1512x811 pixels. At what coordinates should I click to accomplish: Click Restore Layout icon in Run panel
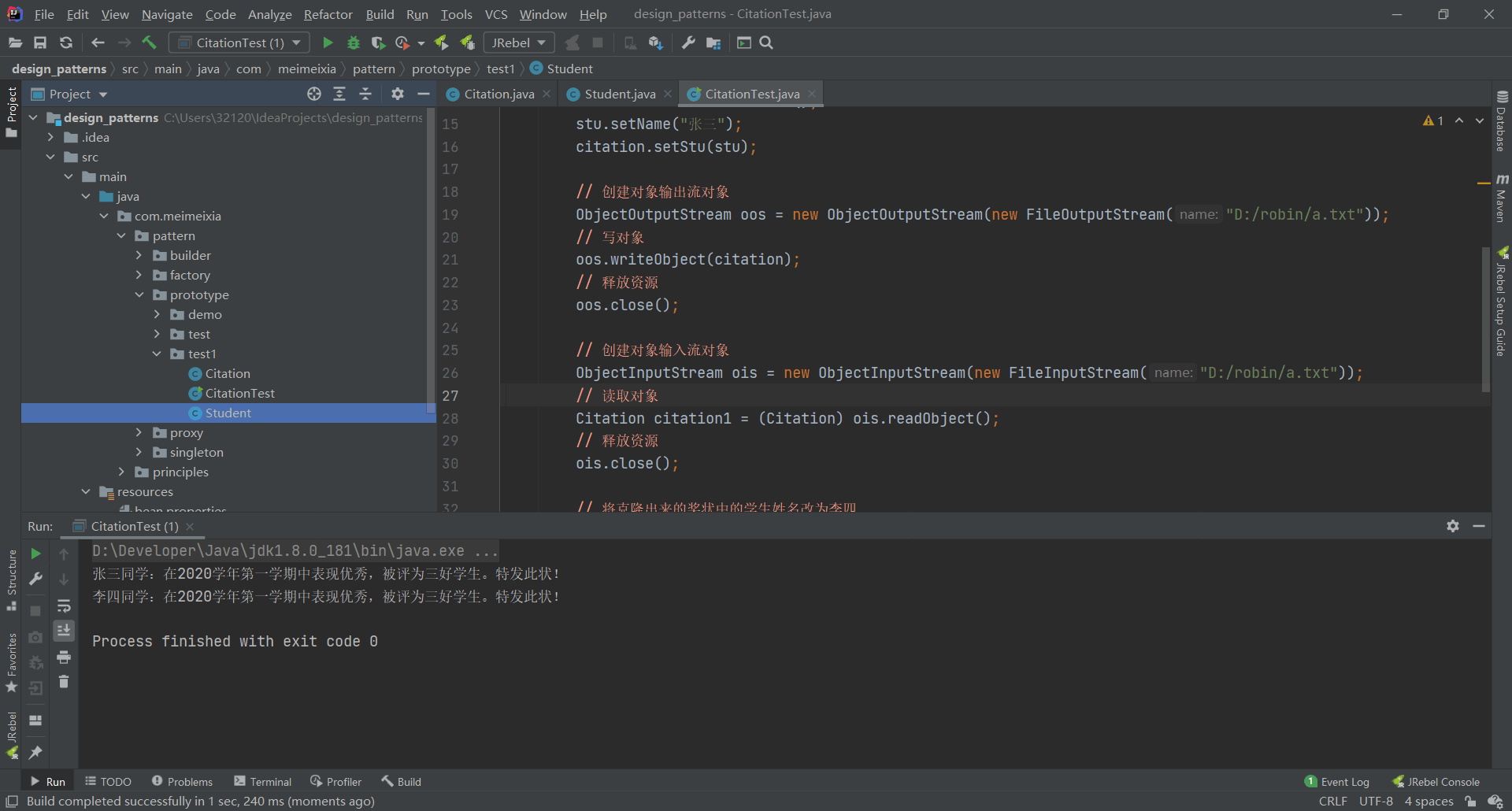click(35, 720)
